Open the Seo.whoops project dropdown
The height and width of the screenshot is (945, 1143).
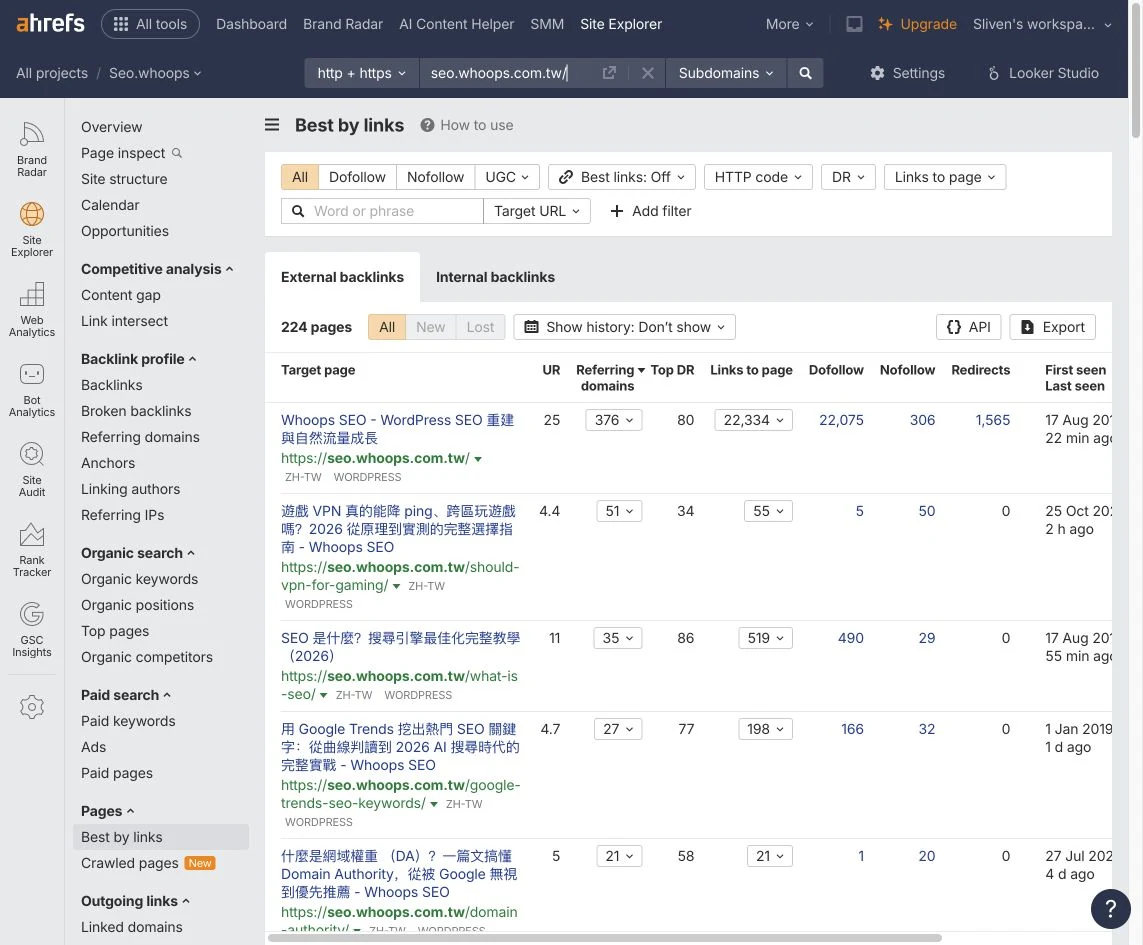[x=155, y=73]
